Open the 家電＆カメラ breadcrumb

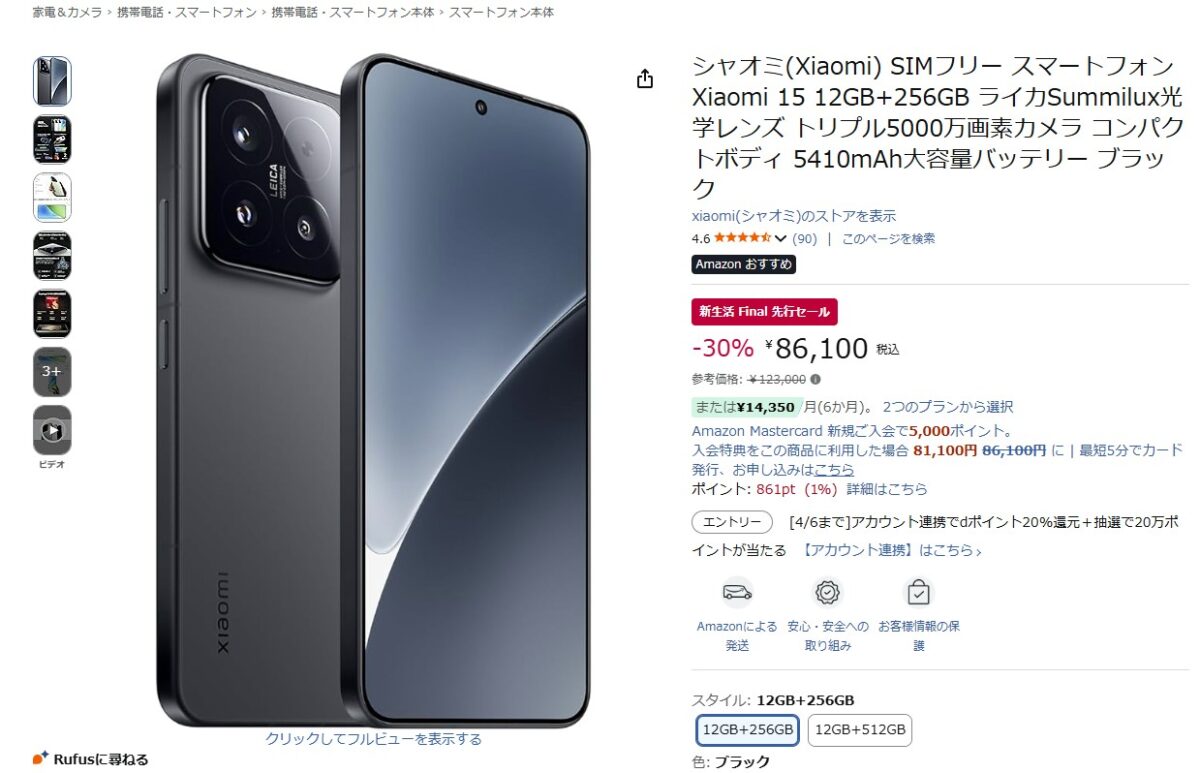(67, 12)
